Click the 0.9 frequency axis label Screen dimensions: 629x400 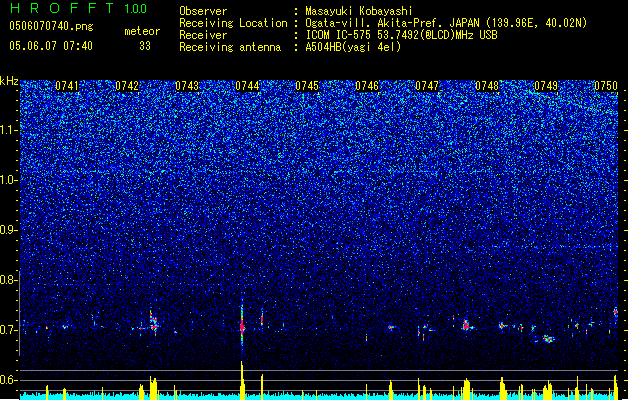point(9,230)
